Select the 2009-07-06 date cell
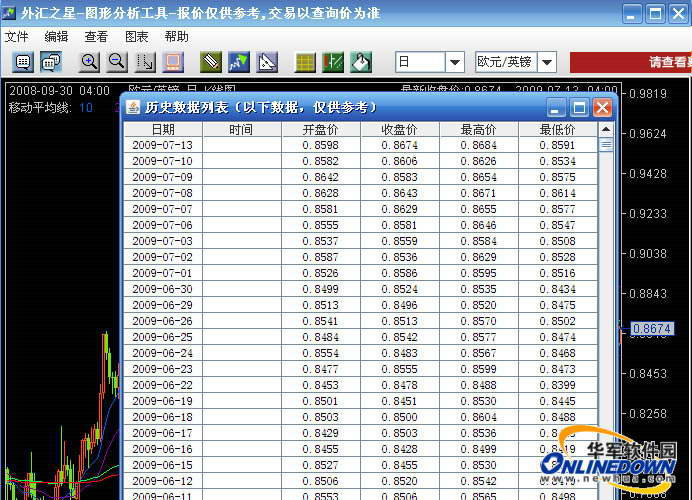This screenshot has height=500, width=692. [x=163, y=225]
